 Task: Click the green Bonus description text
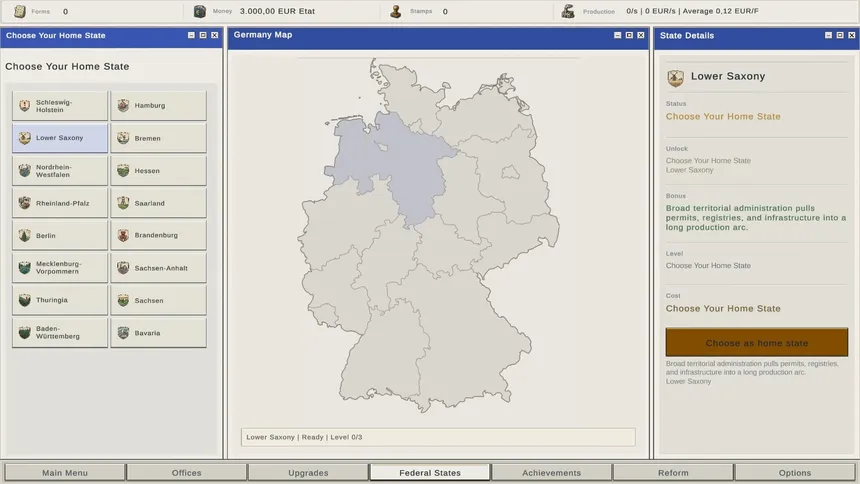pyautogui.click(x=756, y=218)
